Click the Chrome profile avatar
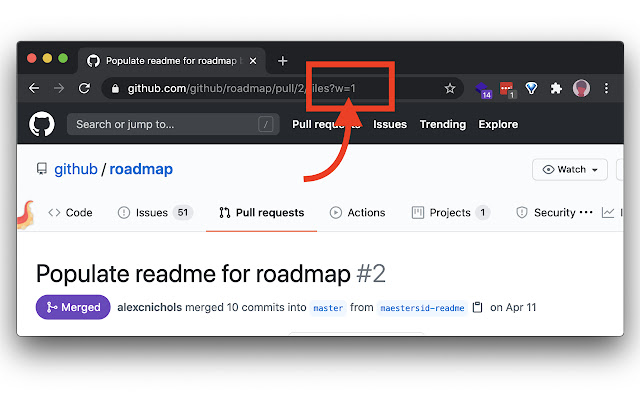The image size is (640, 400). pos(581,88)
